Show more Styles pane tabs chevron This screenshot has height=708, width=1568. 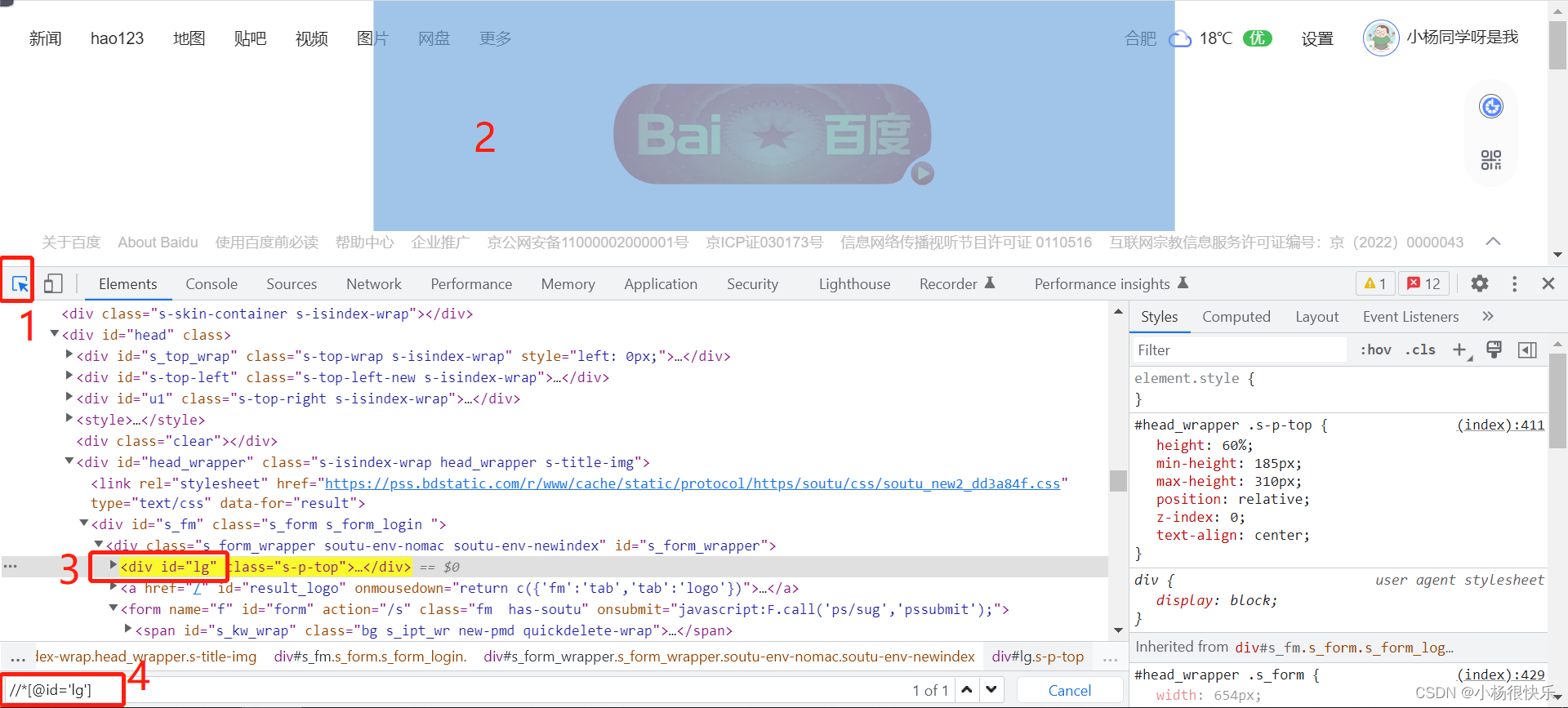tap(1488, 316)
